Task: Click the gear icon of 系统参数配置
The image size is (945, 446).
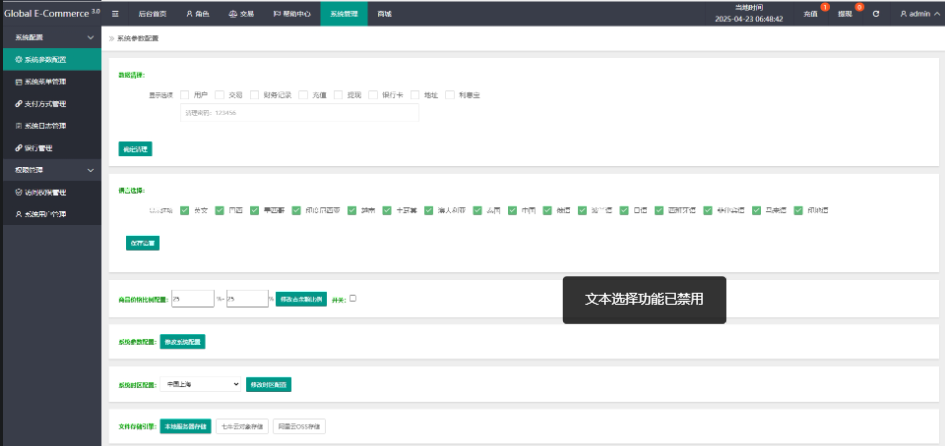Action: coord(19,60)
